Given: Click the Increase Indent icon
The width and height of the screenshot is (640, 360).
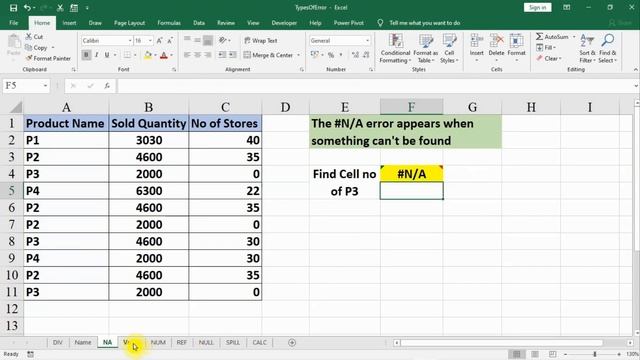Looking at the screenshot, I should (x=232, y=55).
